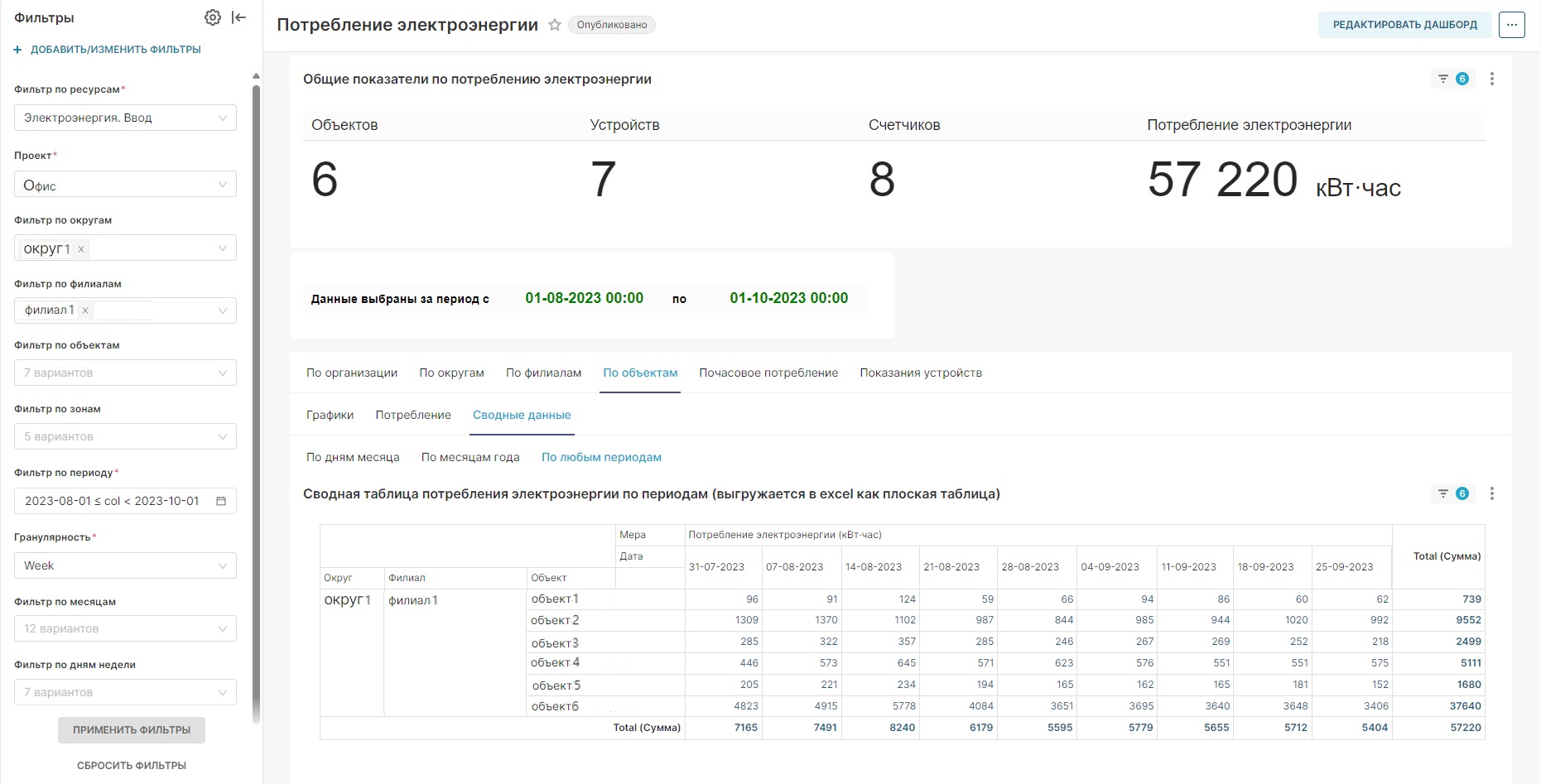Viewport: 1541px width, 784px height.
Task: Click the объект6 row label
Action: (x=555, y=706)
